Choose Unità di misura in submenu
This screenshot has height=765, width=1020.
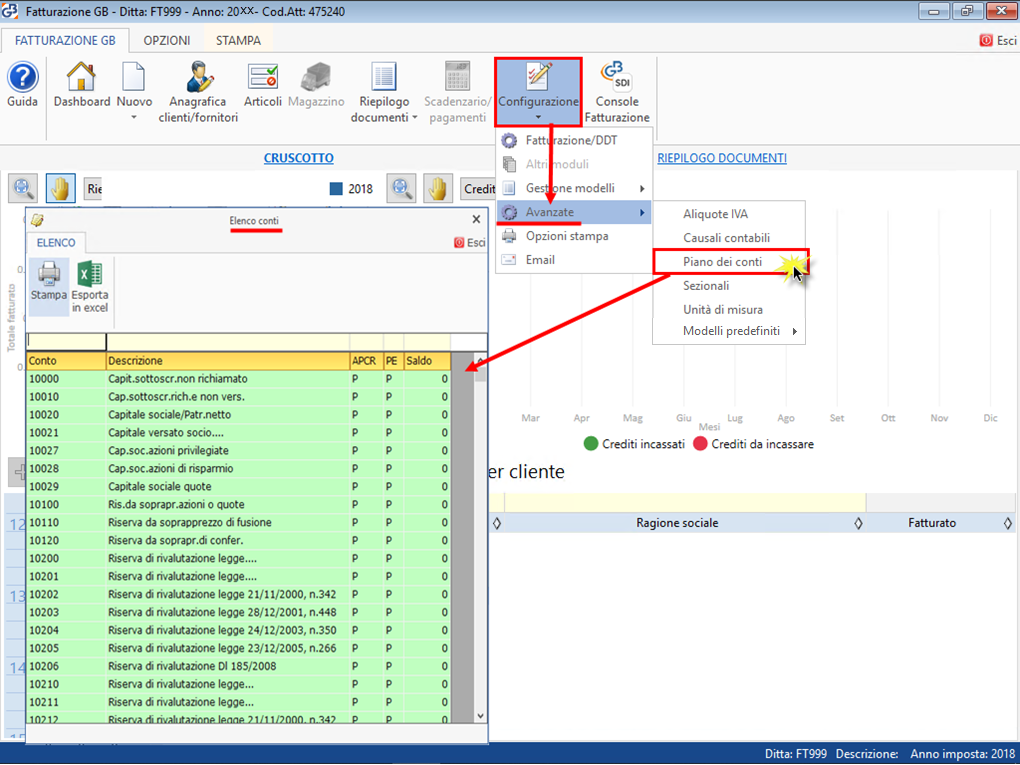click(723, 310)
